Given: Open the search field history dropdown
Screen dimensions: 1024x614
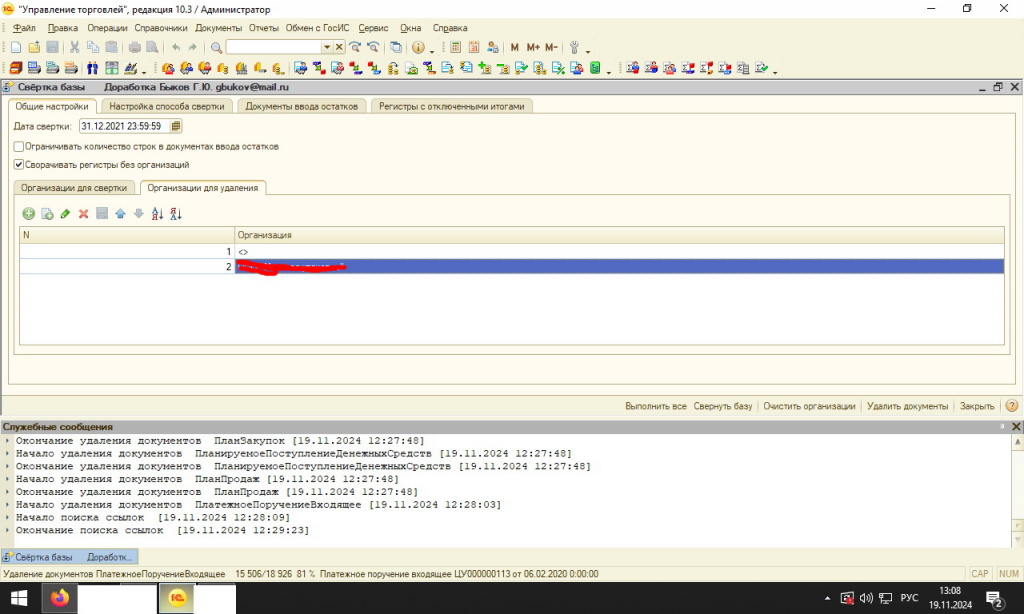Looking at the screenshot, I should pos(327,47).
